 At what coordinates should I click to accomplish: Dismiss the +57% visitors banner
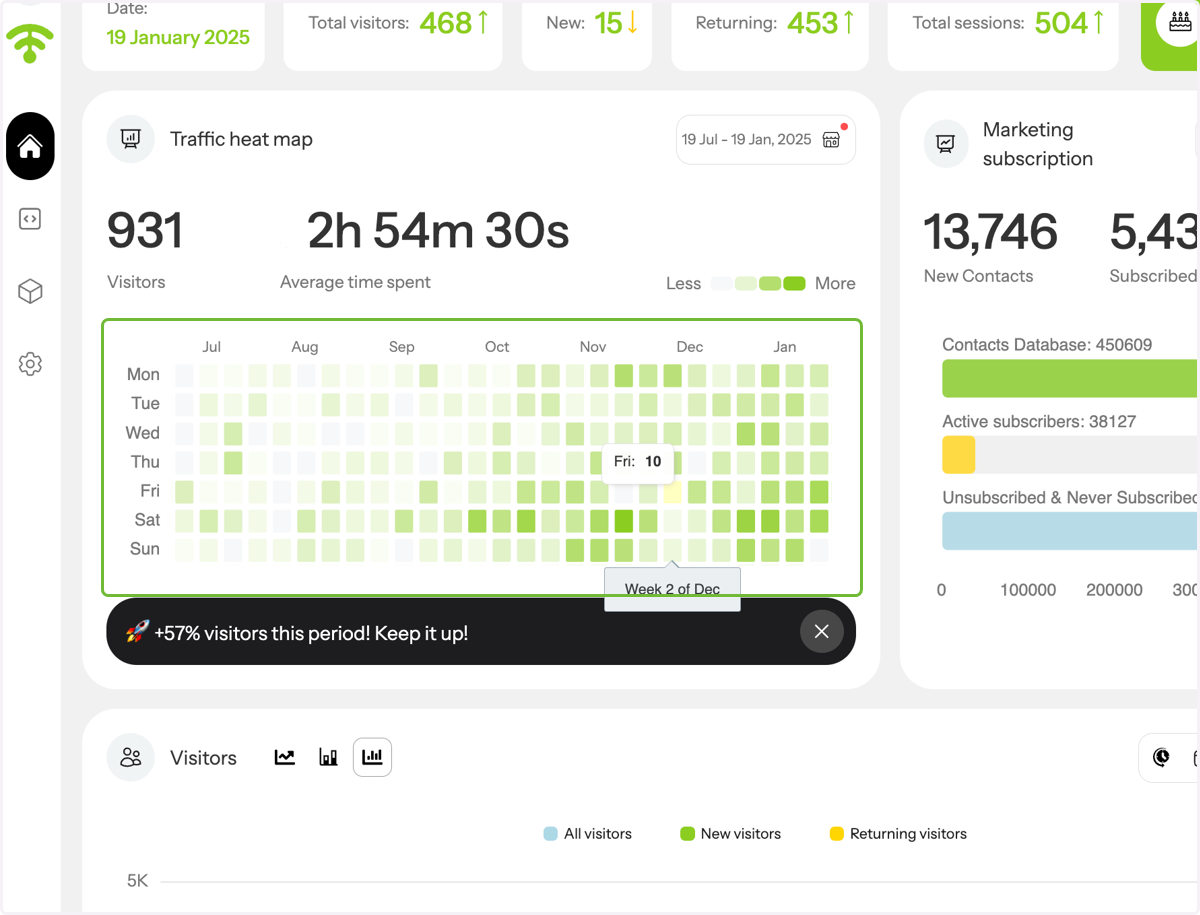(x=822, y=631)
